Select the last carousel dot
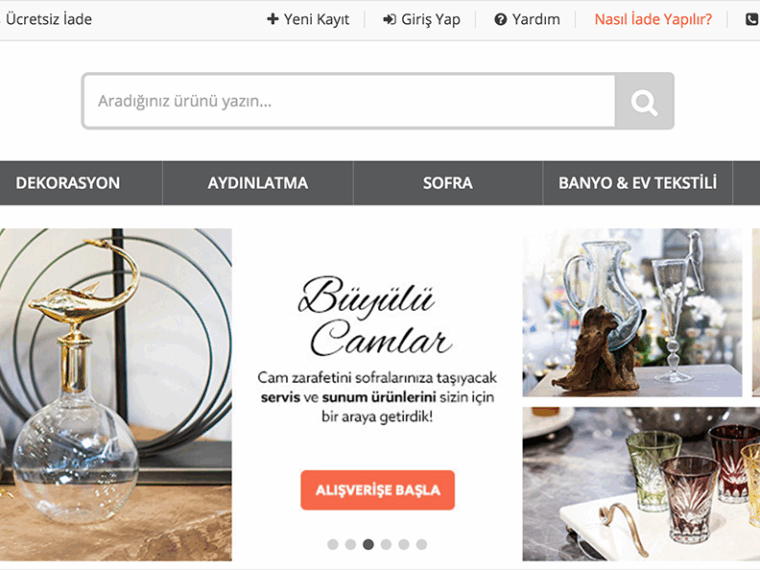The image size is (760, 570). 422,544
